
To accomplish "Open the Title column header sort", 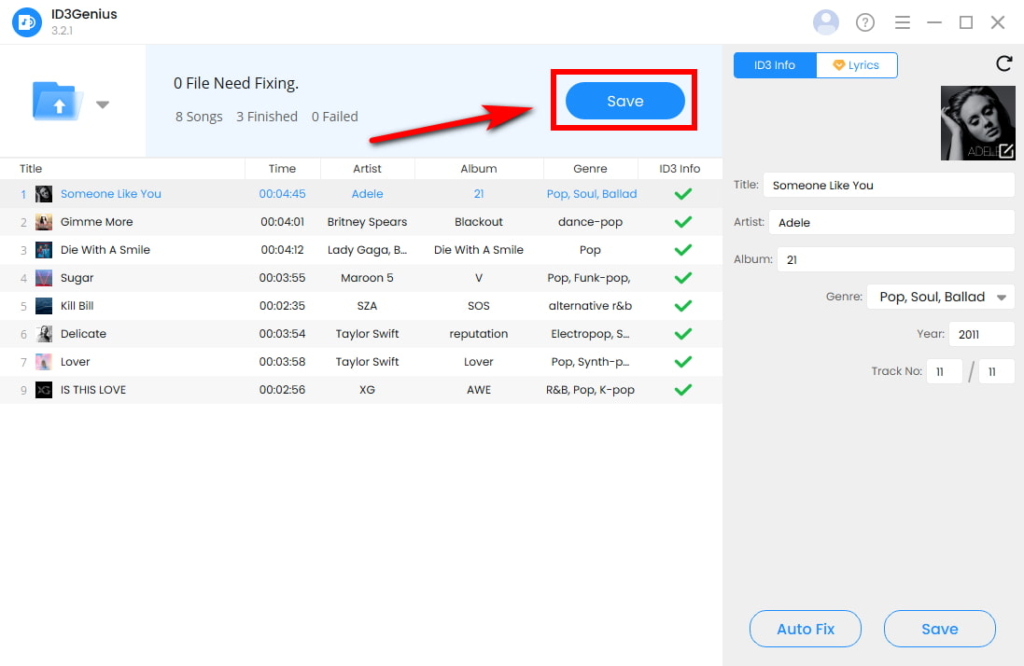I will click(x=31, y=168).
